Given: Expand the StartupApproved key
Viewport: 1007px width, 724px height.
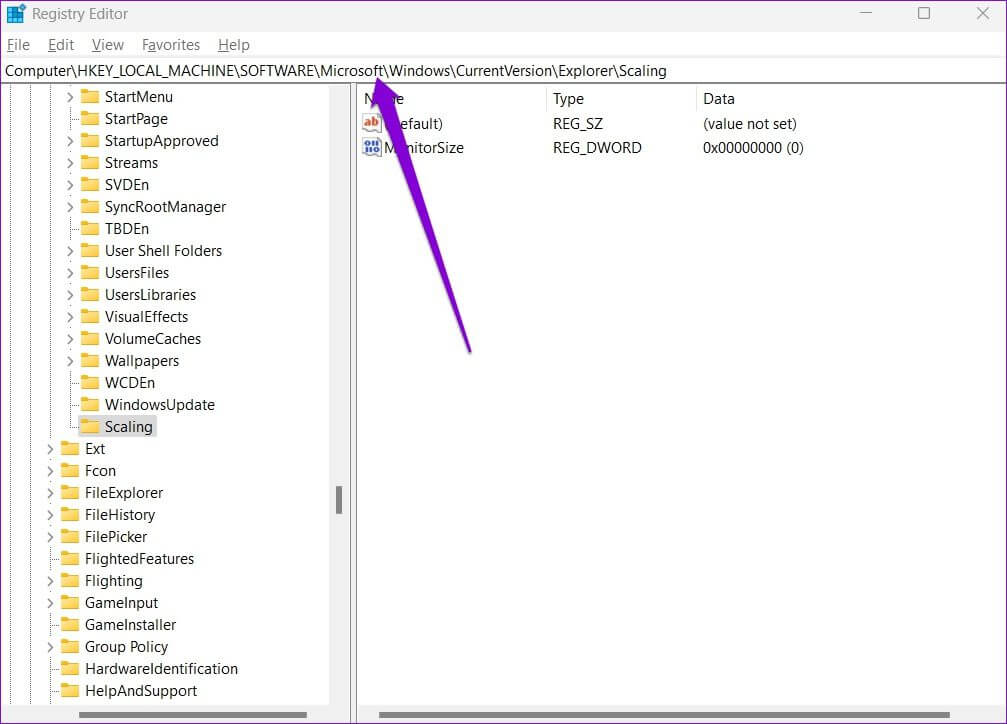Looking at the screenshot, I should pyautogui.click(x=70, y=141).
